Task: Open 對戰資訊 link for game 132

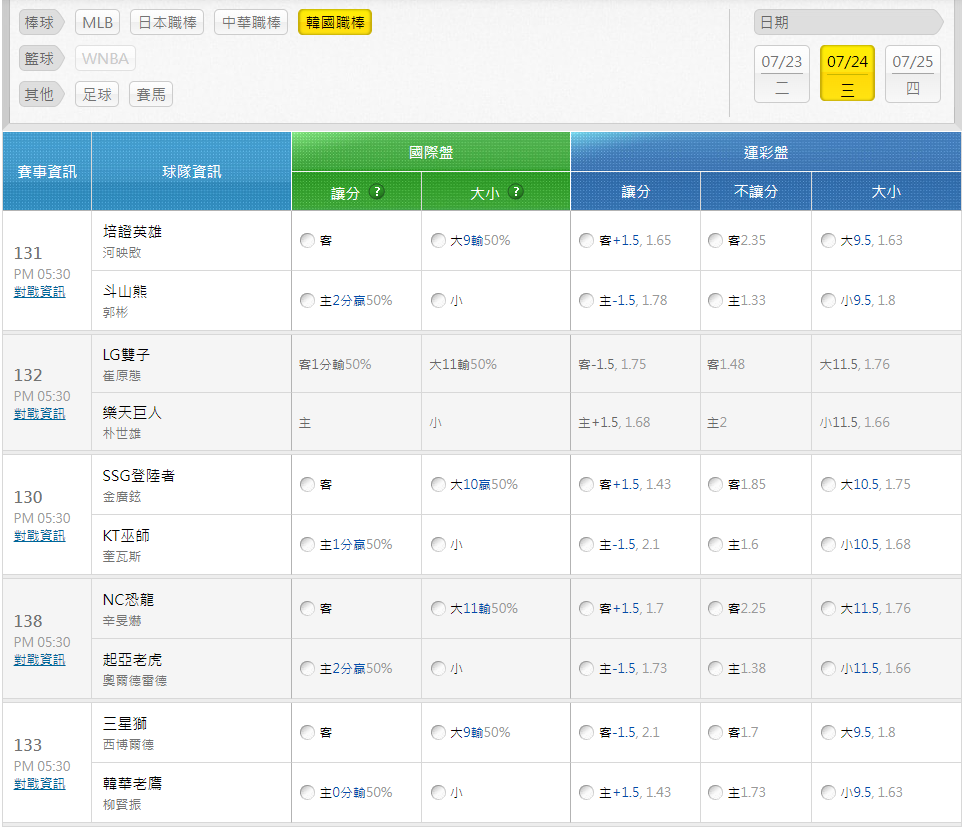Action: 39,414
